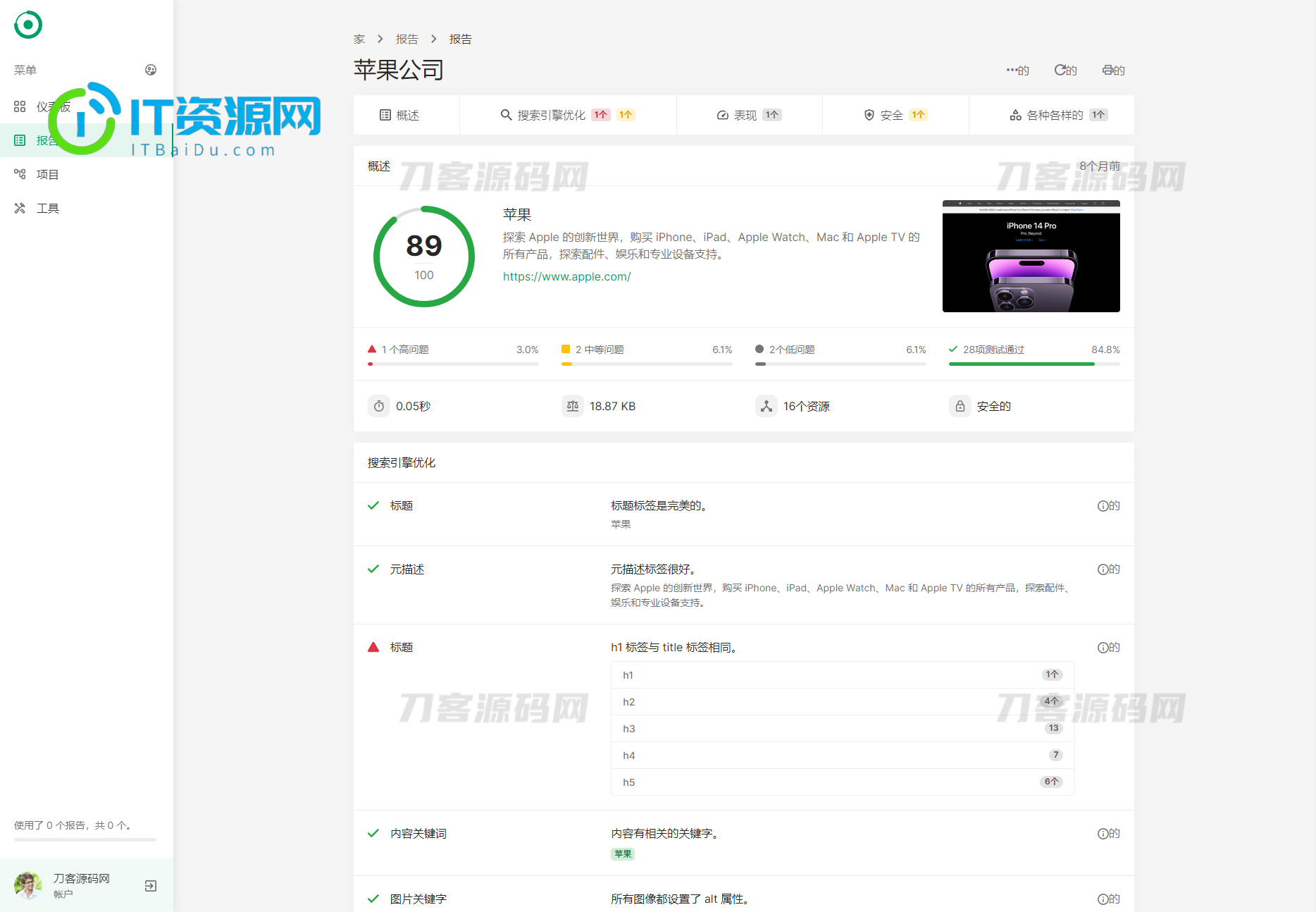This screenshot has width=1316, height=912.
Task: Click the 搜索引擎优化 section heading
Action: click(402, 462)
